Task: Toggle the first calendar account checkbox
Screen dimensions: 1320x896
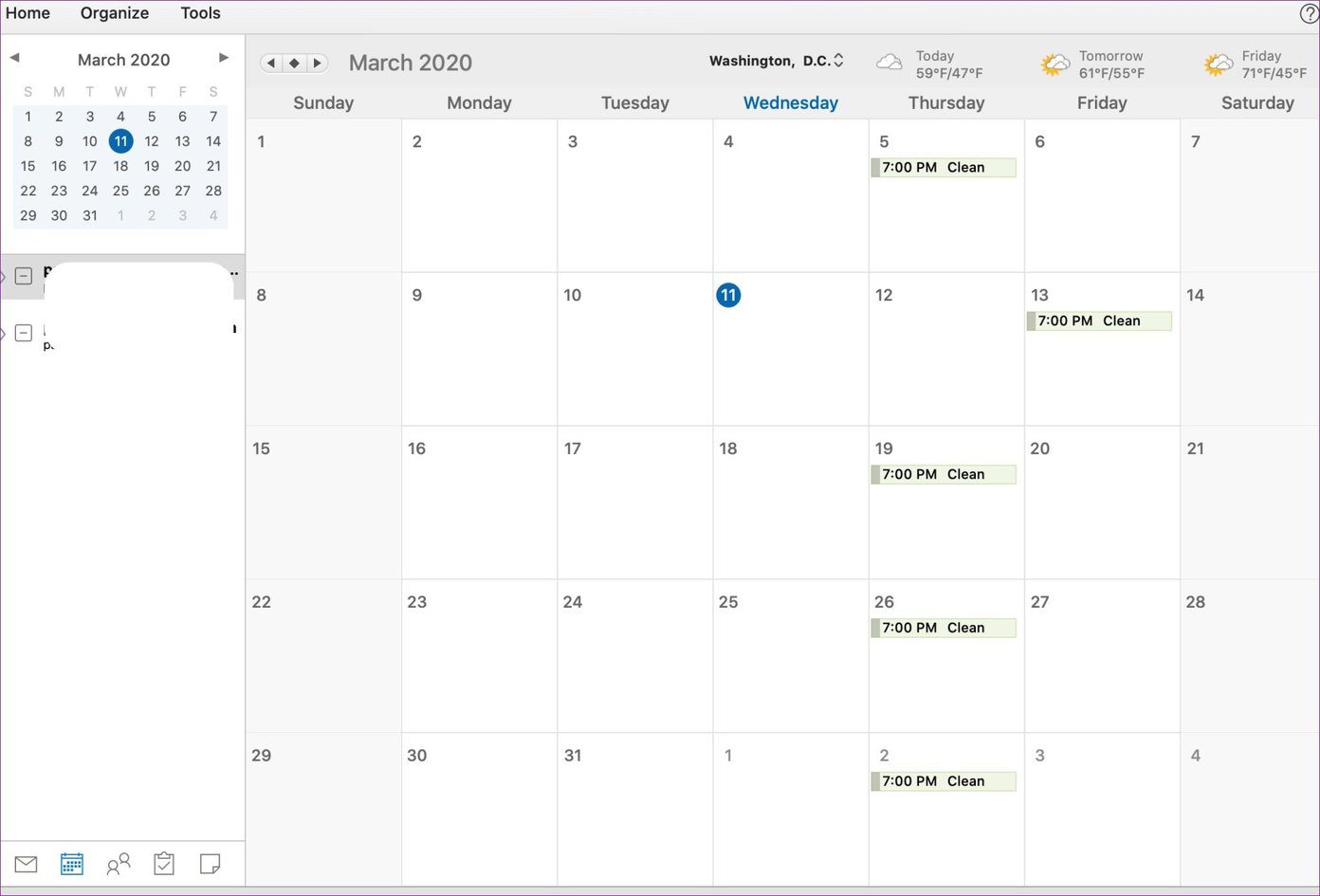Action: [24, 276]
